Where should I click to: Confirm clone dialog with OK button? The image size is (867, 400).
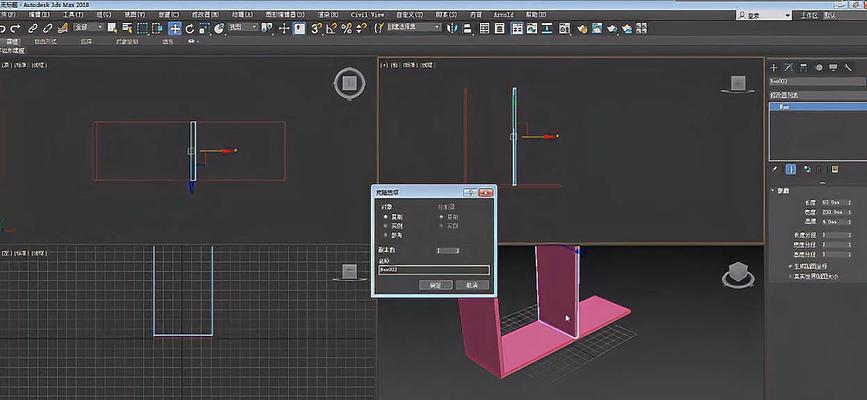click(x=436, y=285)
